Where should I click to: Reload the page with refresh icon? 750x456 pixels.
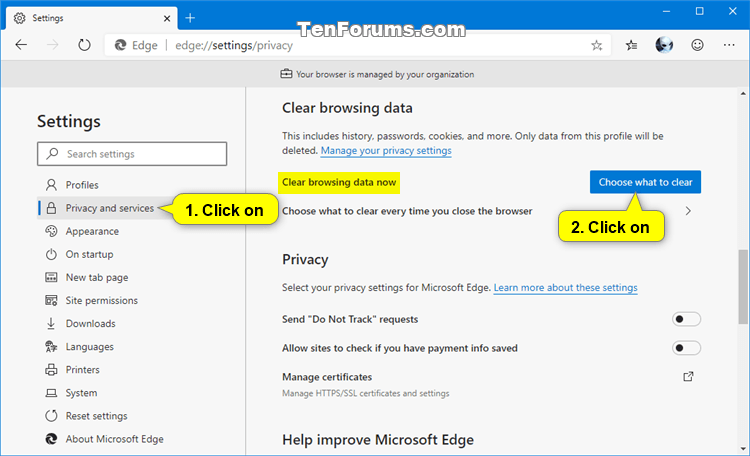pos(84,45)
